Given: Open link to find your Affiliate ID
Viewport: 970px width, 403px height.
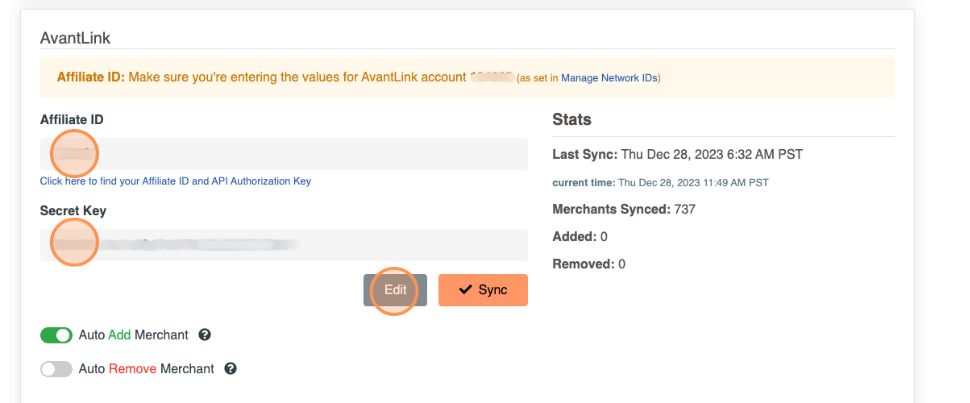Looking at the screenshot, I should coord(175,181).
